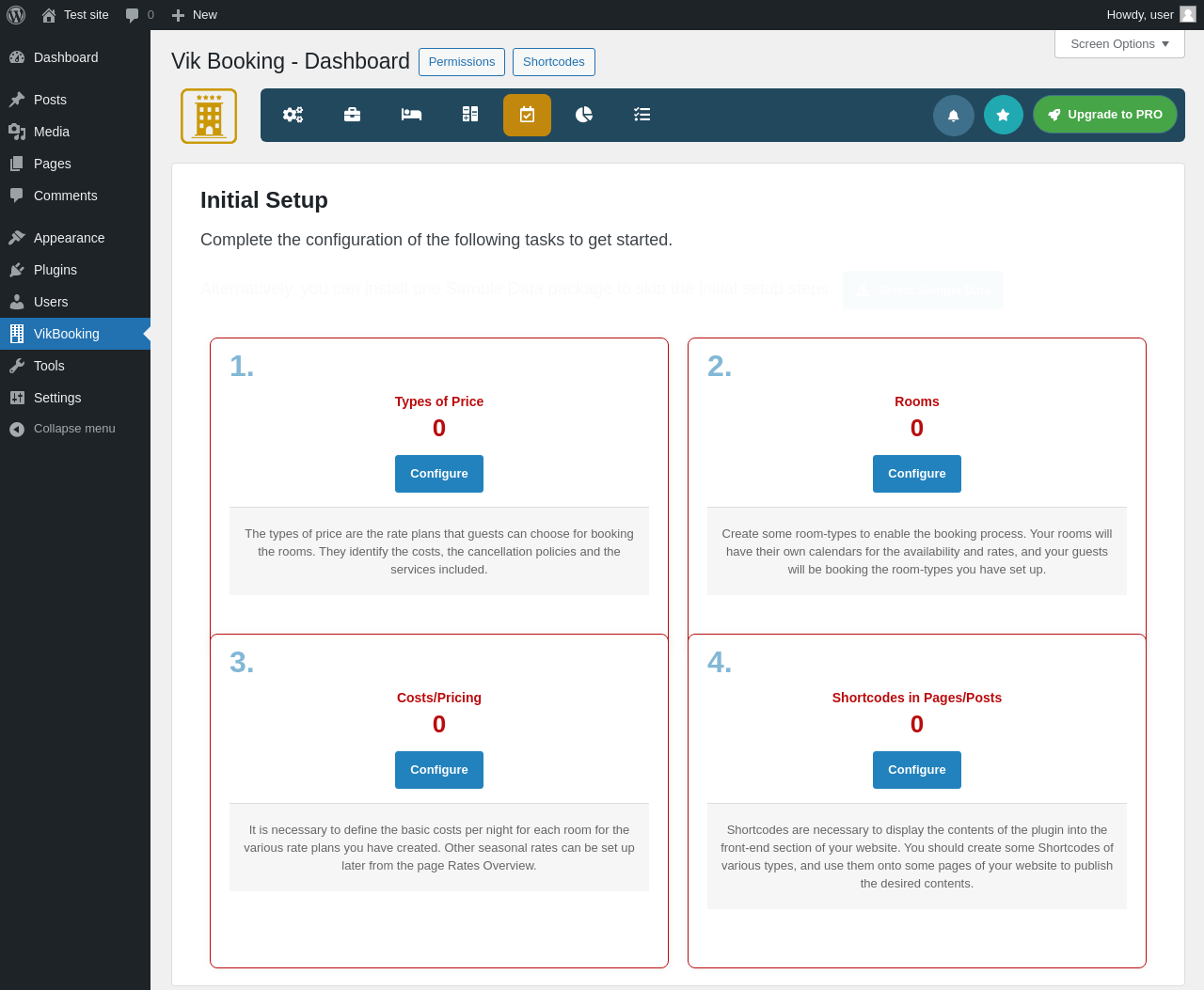
Task: Click the Upgrade to PRO button
Action: coord(1105,115)
